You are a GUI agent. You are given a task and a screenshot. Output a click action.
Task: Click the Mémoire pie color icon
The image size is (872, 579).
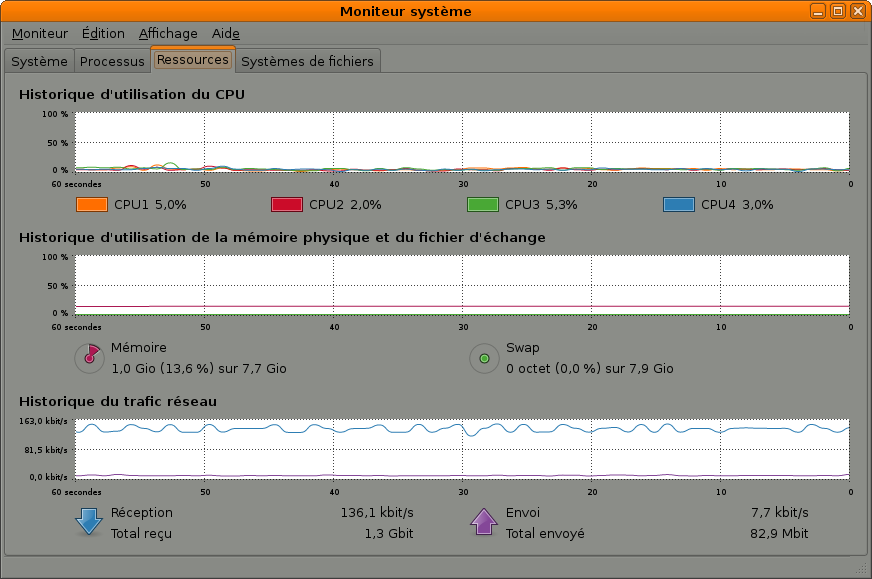point(90,358)
